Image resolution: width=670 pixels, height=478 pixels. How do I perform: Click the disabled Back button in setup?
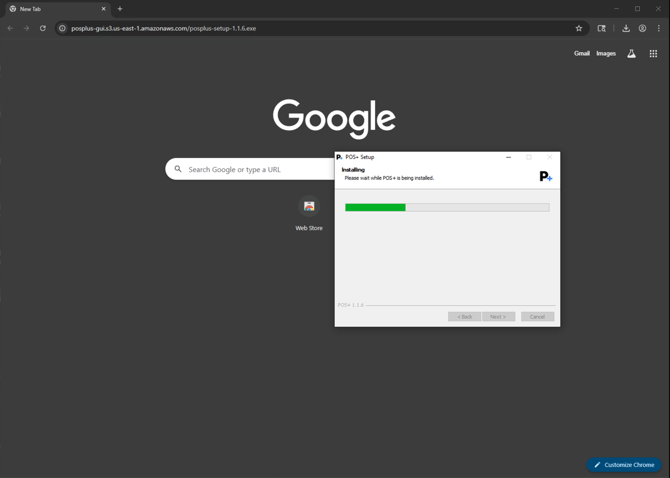(x=464, y=317)
